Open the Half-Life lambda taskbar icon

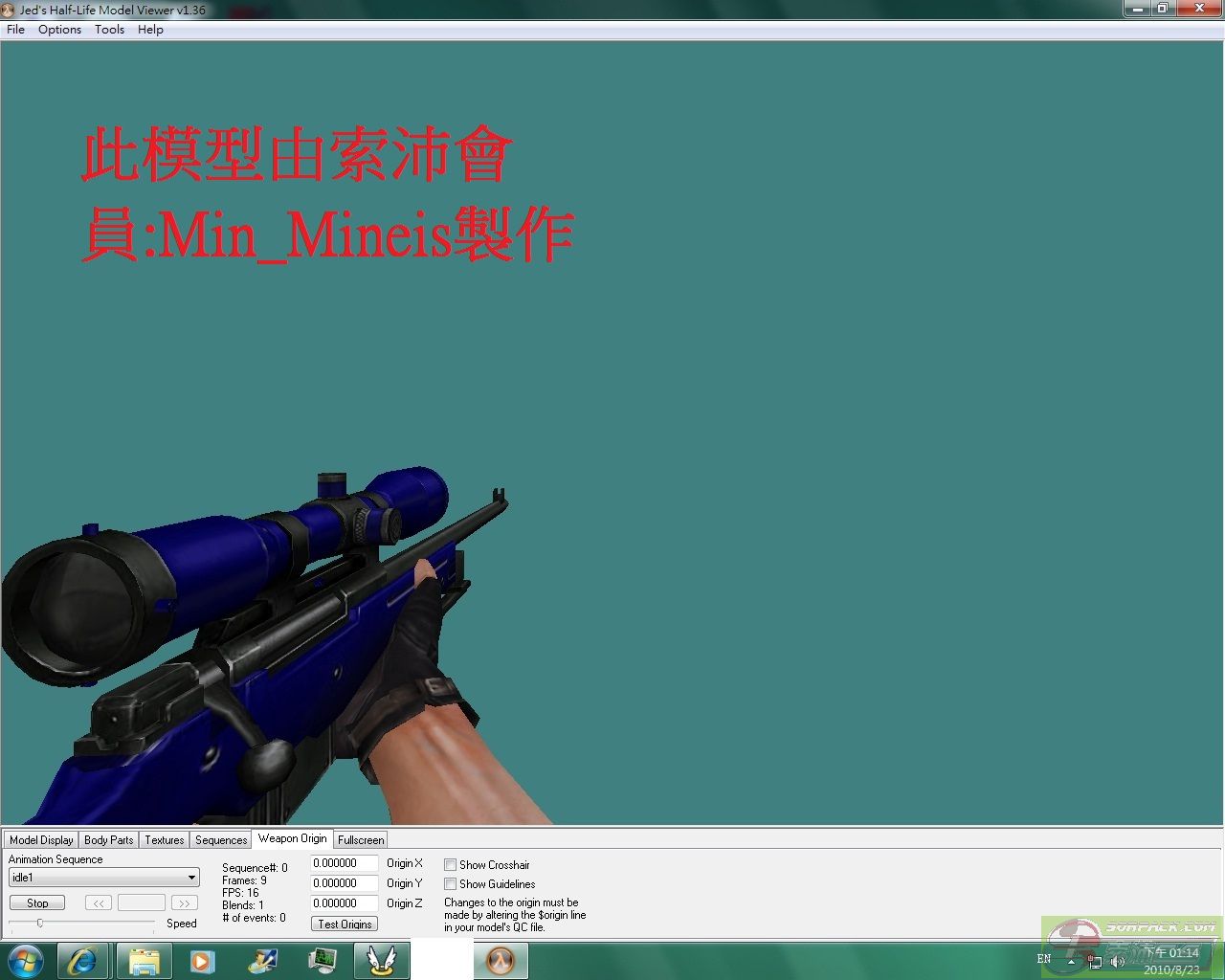pyautogui.click(x=501, y=960)
